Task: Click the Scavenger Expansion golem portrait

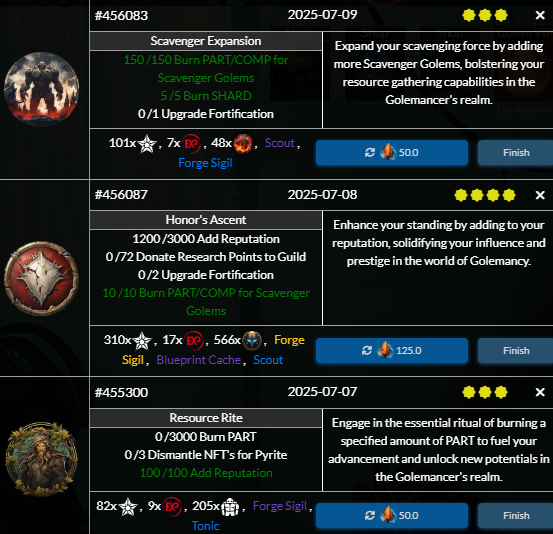Action: [x=42, y=89]
